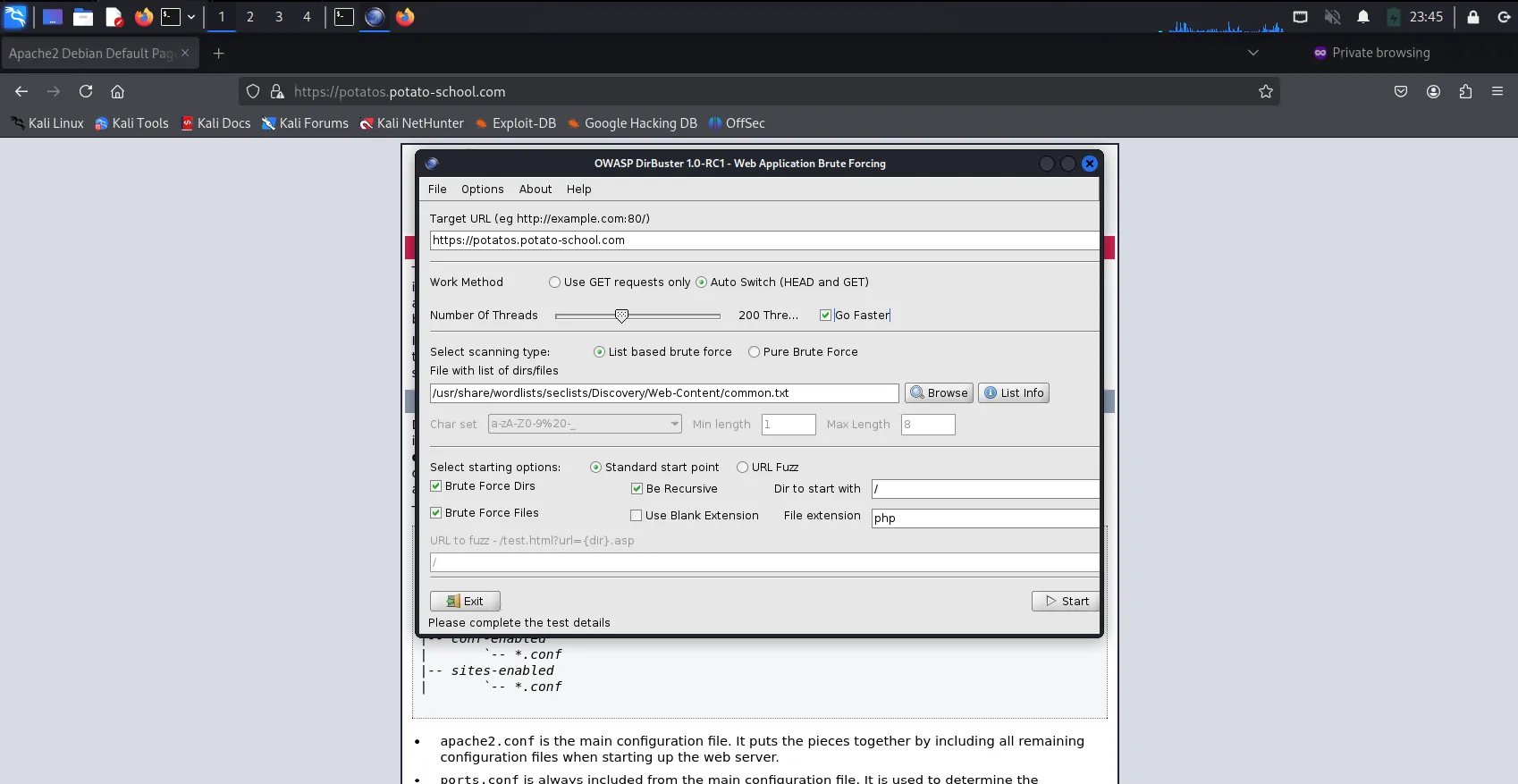
Task: Expand the terminal launcher dropdown arrow
Action: (x=190, y=17)
